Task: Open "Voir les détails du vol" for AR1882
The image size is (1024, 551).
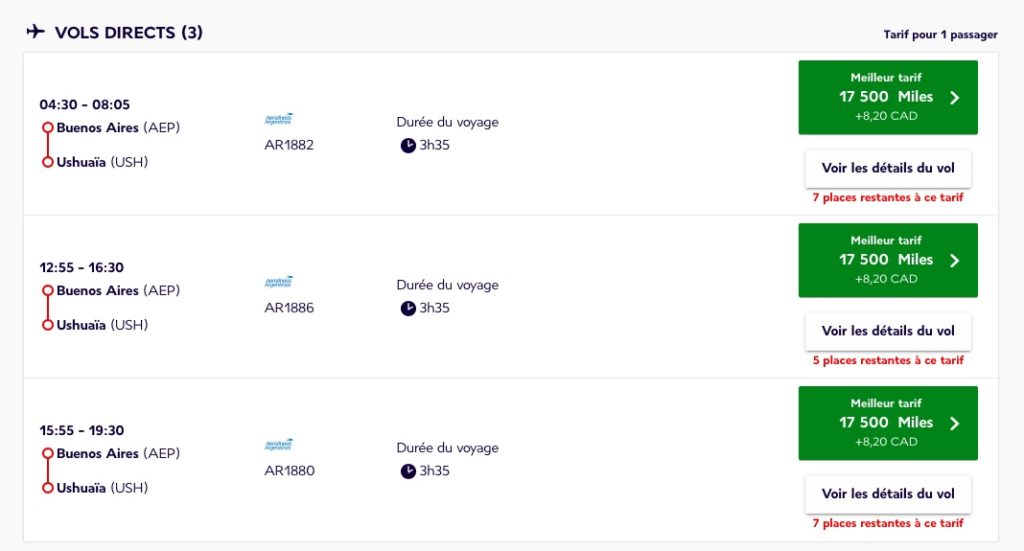Action: click(x=888, y=168)
